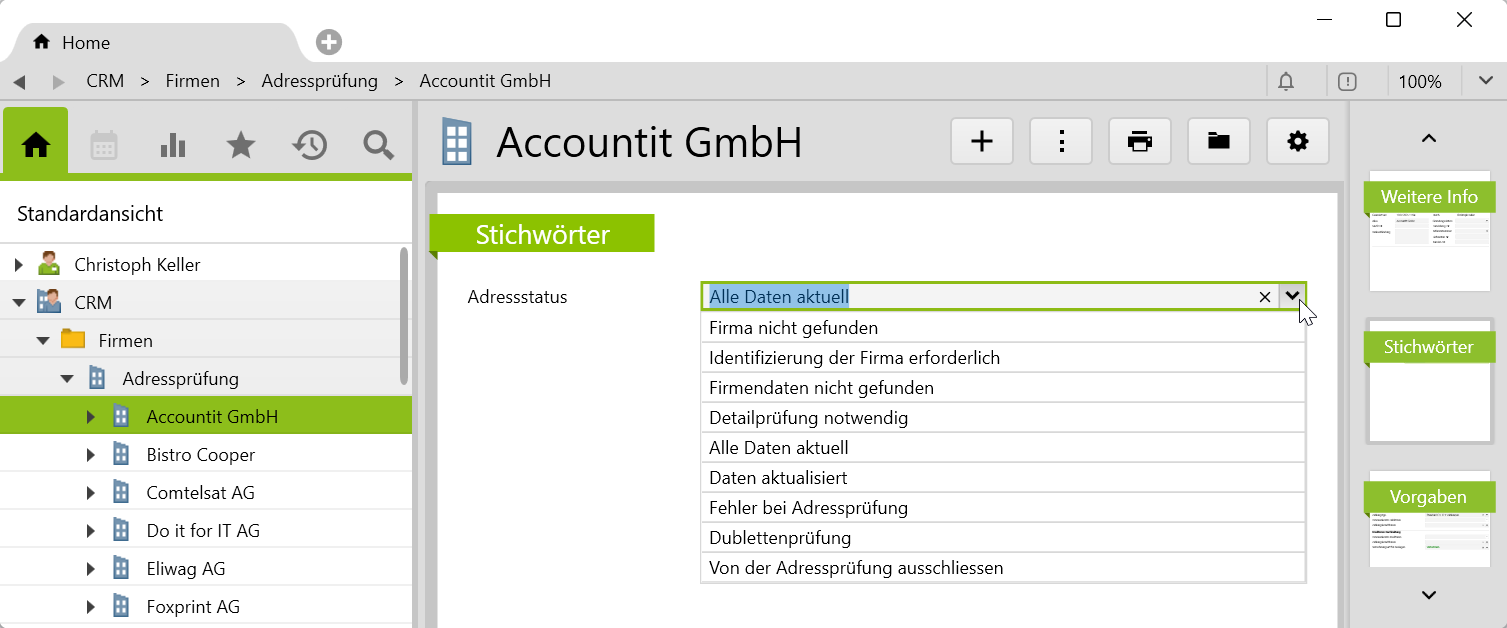Click the print icon button

1139,142
